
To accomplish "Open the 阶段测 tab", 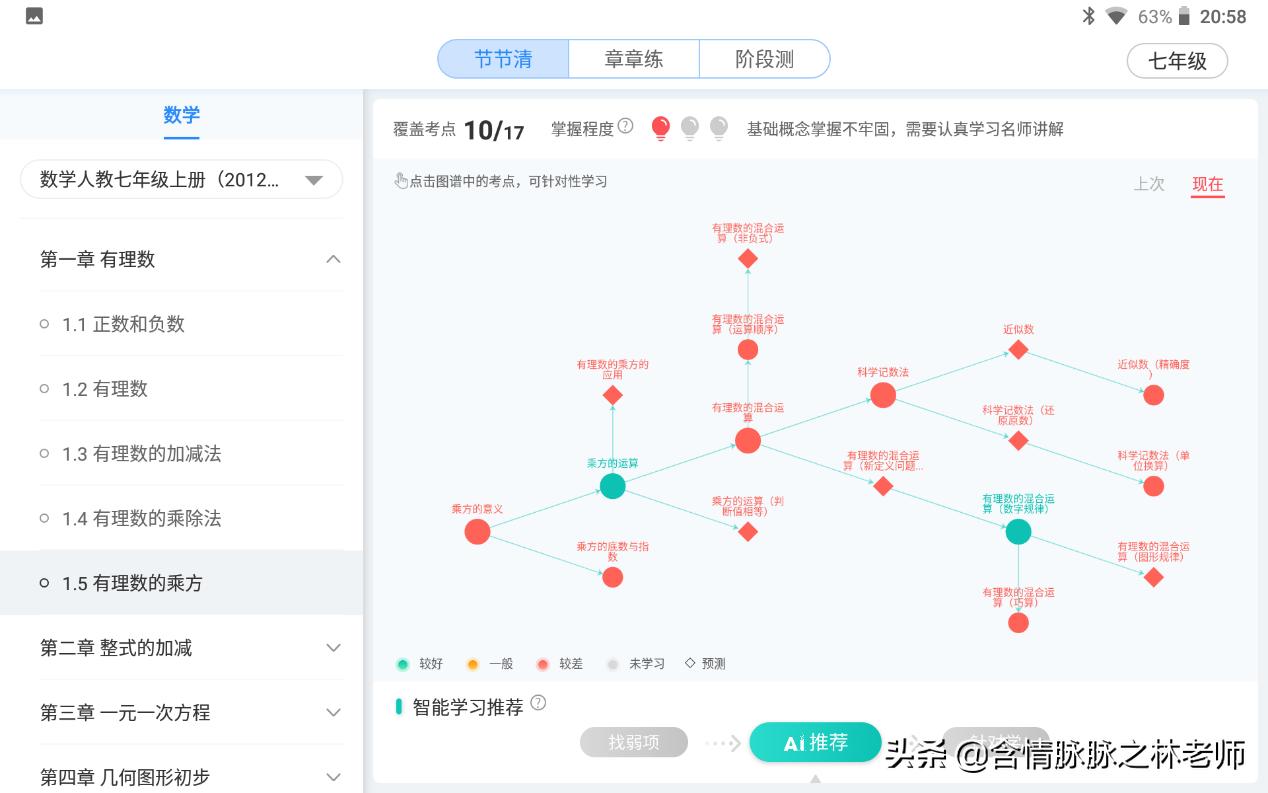I will point(764,58).
